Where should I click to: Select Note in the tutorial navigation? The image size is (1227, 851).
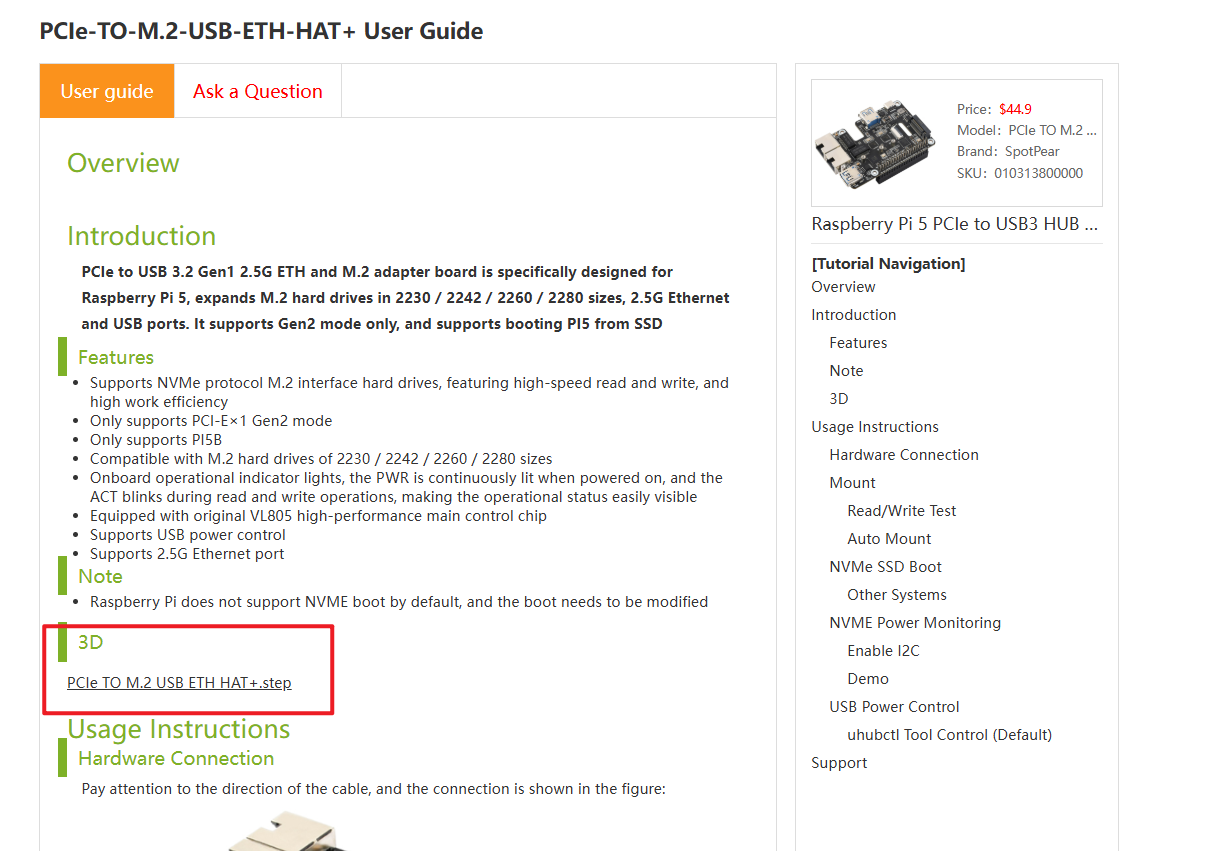tap(846, 371)
